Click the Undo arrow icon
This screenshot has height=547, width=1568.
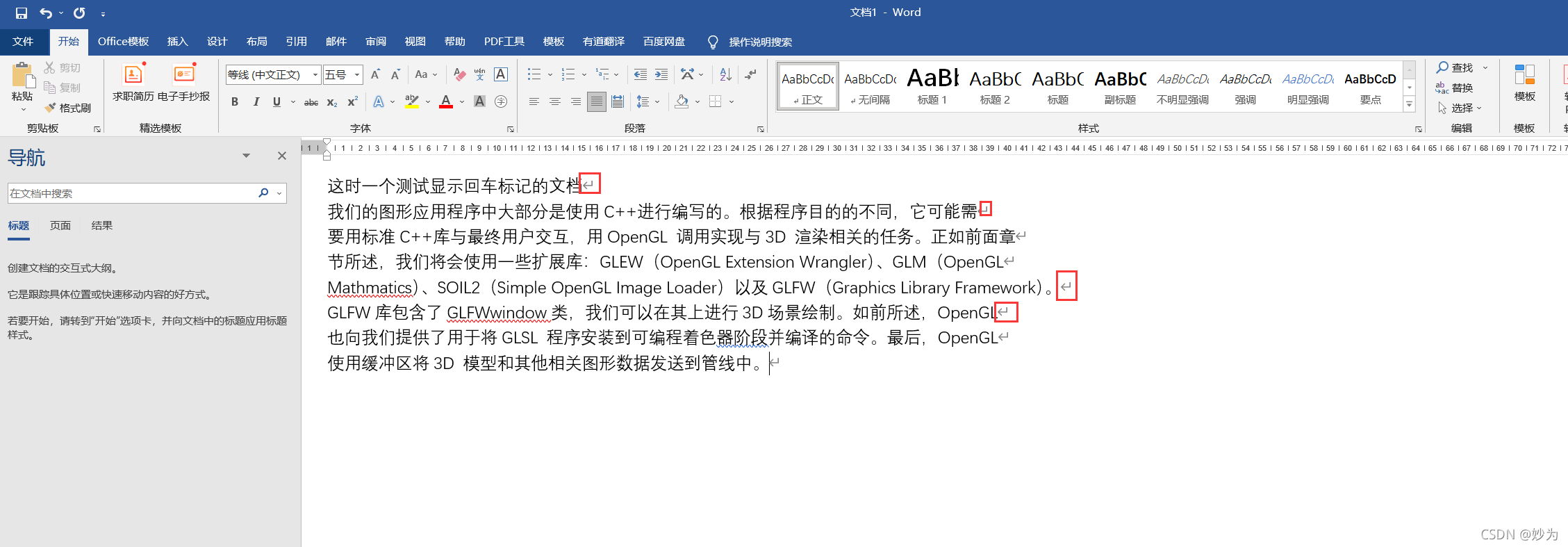coord(46,13)
